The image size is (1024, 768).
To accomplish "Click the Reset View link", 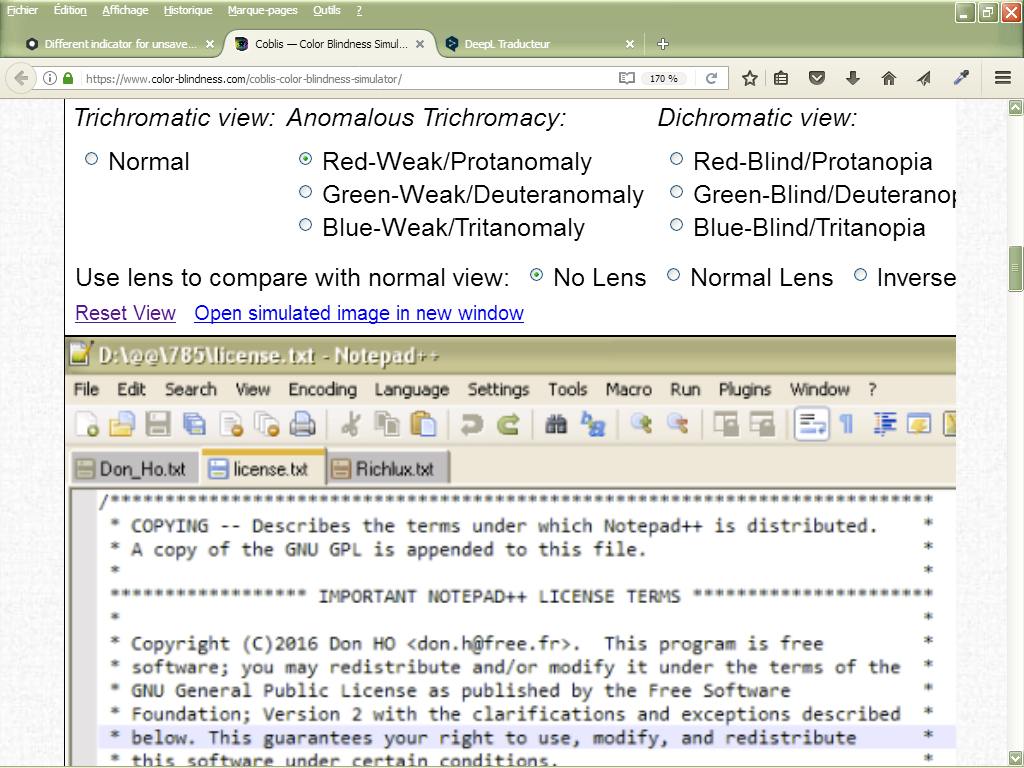I will click(x=125, y=313).
